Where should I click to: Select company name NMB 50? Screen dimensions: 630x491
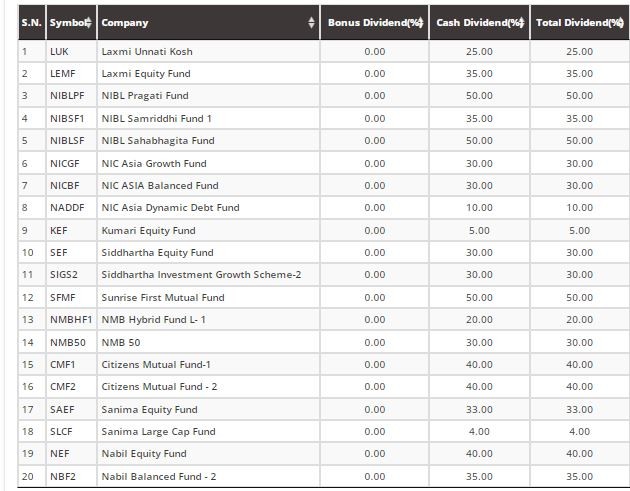coord(121,343)
